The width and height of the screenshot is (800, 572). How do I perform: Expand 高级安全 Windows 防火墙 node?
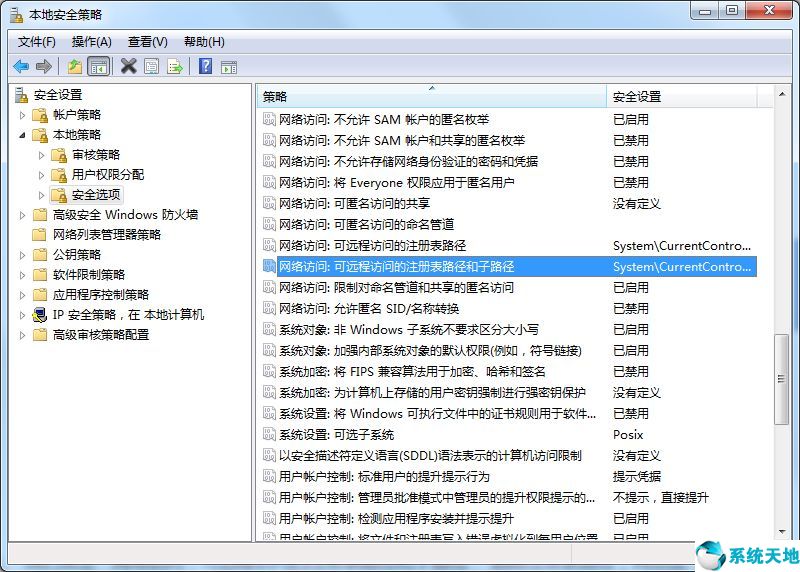coord(22,215)
